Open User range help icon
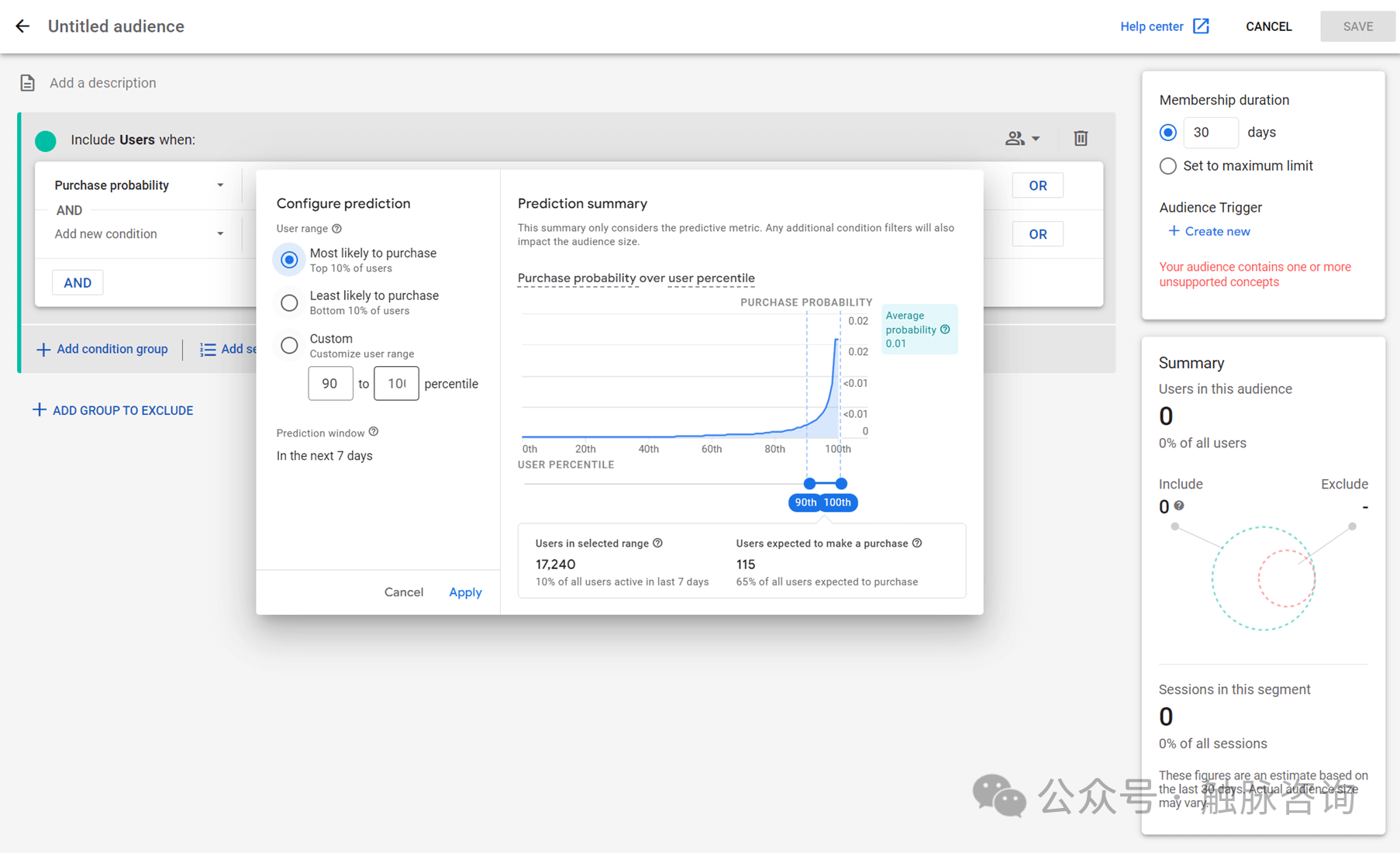Screen dimensions: 1400x853 coord(336,229)
